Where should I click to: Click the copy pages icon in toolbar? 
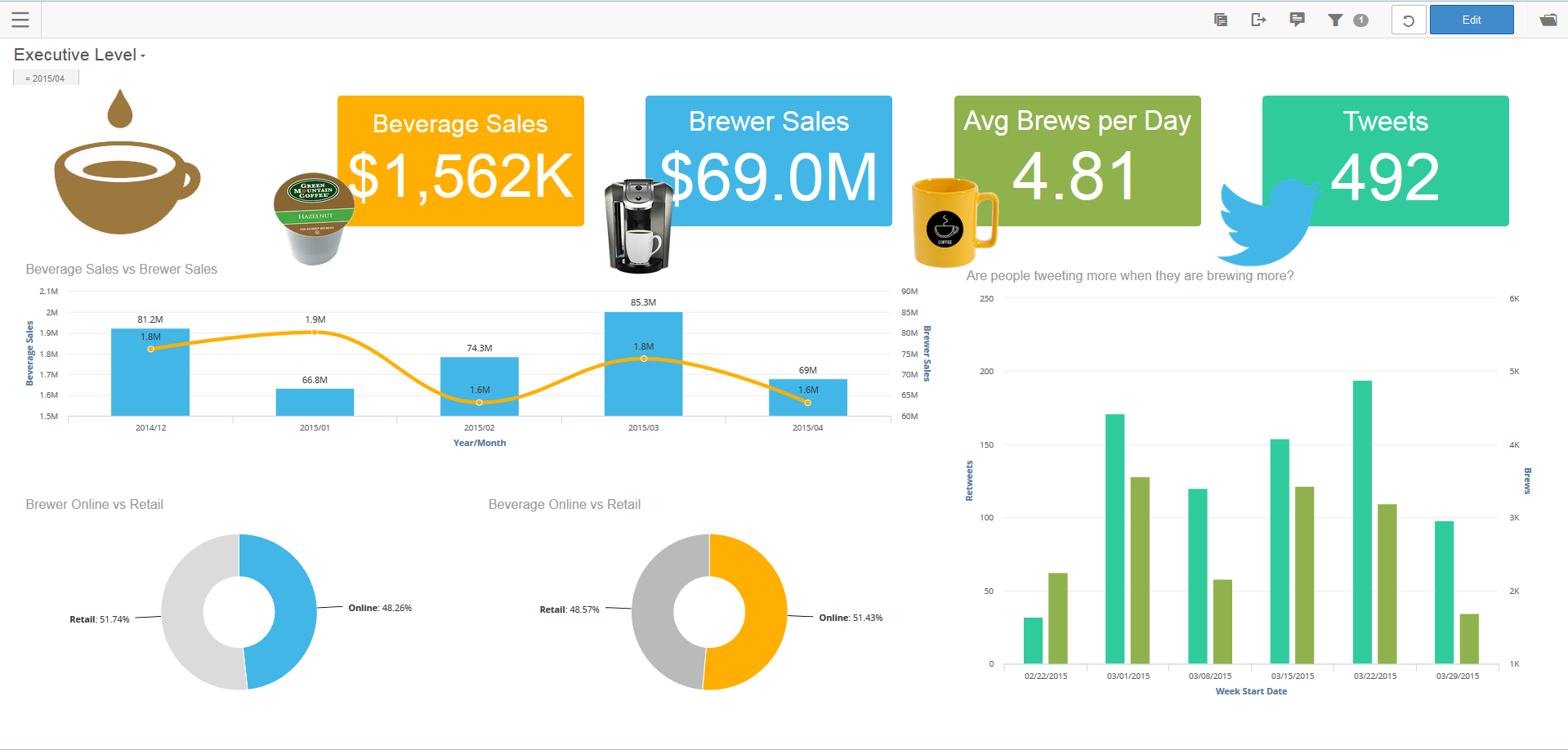(x=1221, y=20)
